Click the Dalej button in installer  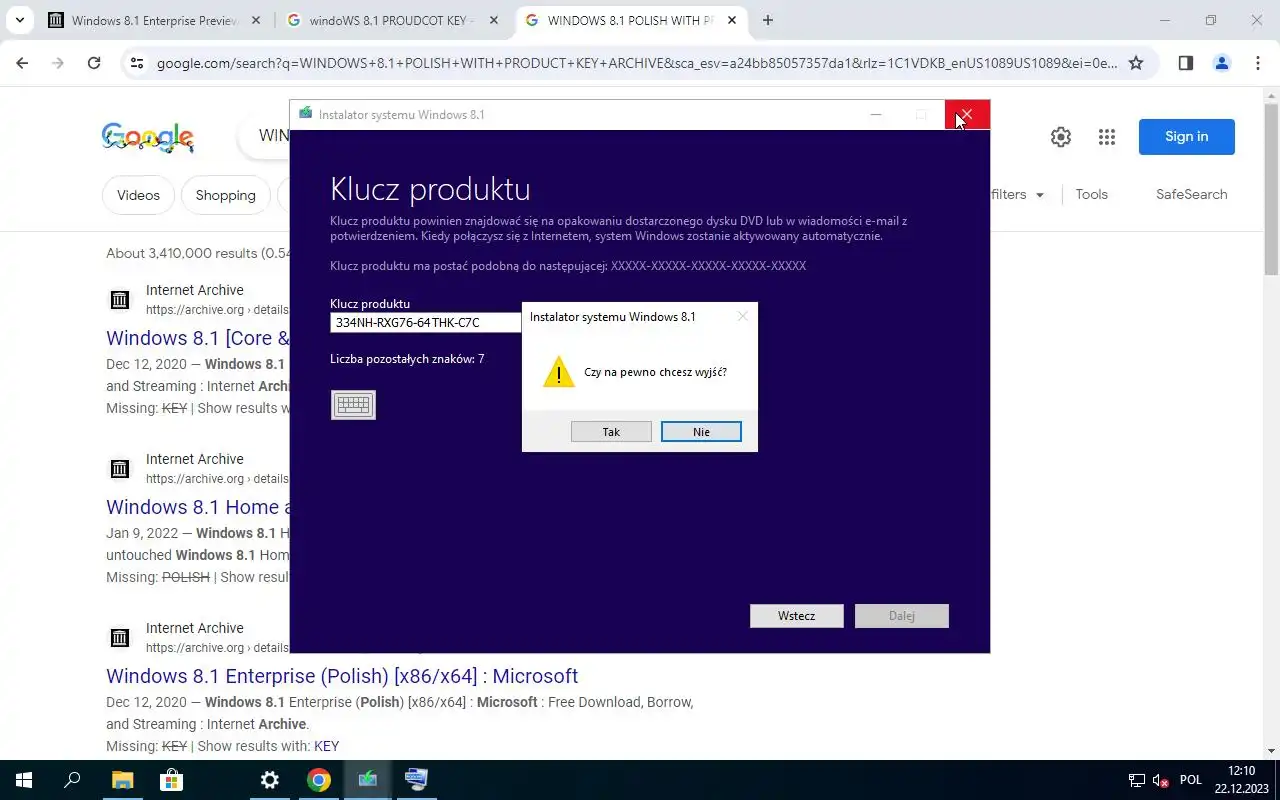pyautogui.click(x=902, y=616)
